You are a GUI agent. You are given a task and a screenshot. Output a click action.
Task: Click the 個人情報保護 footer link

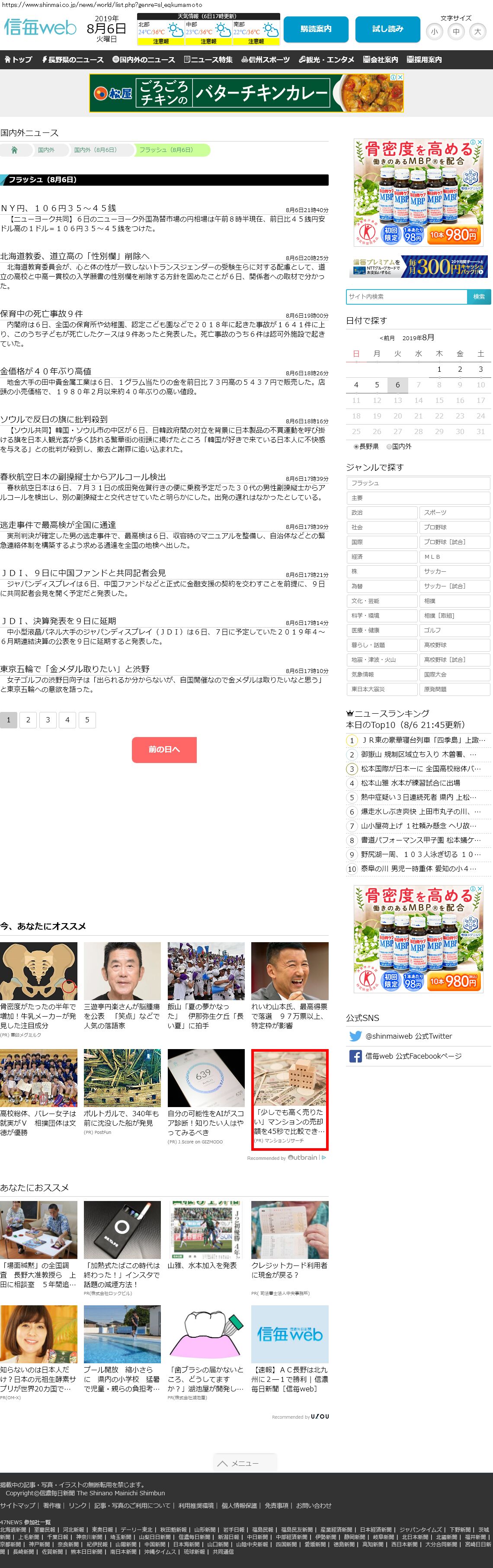coord(239,1505)
